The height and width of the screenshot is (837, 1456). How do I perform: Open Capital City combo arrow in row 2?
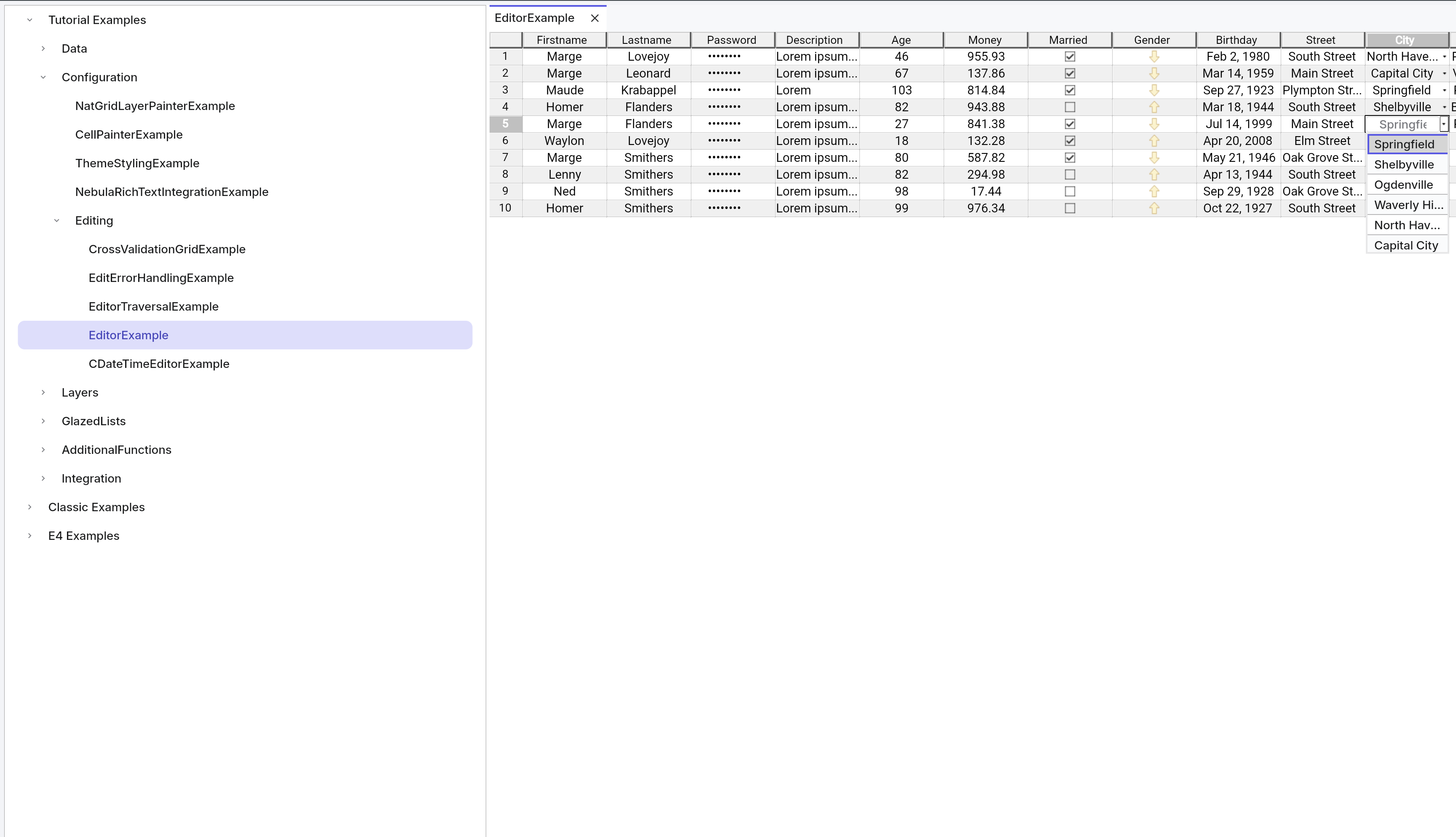1444,74
